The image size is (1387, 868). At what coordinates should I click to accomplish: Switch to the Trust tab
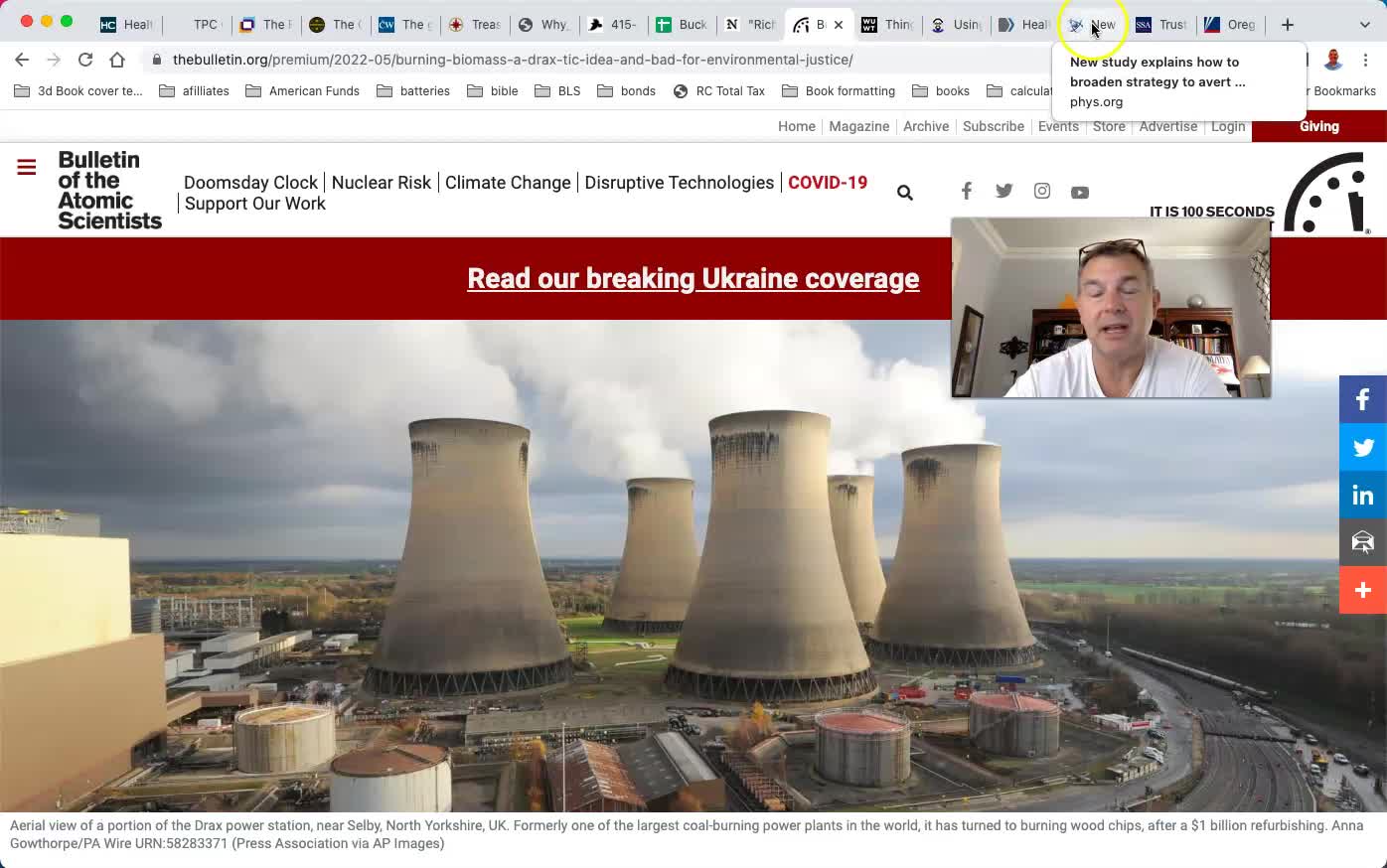point(1162,25)
